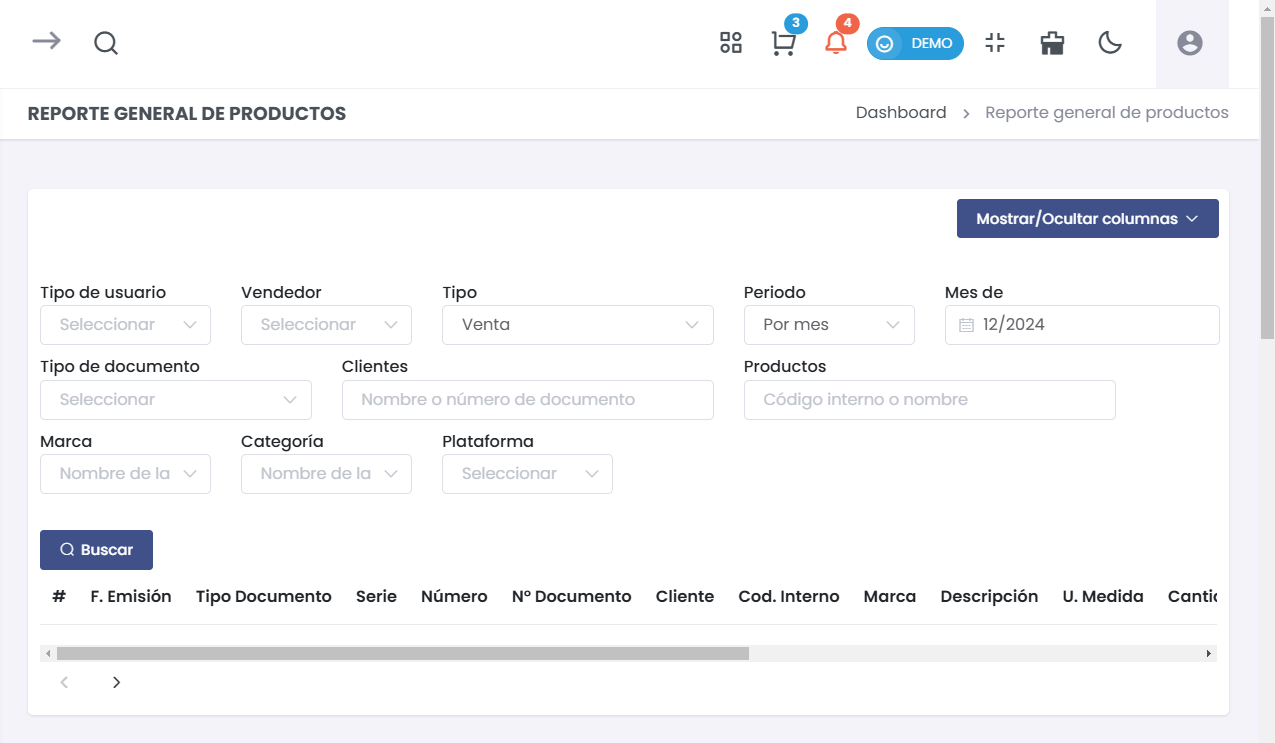
Task: Click the N° Documento column header
Action: 572,596
